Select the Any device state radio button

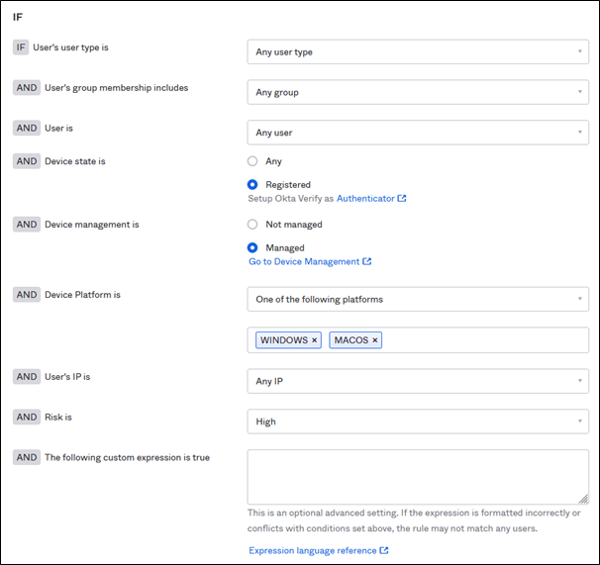(254, 161)
